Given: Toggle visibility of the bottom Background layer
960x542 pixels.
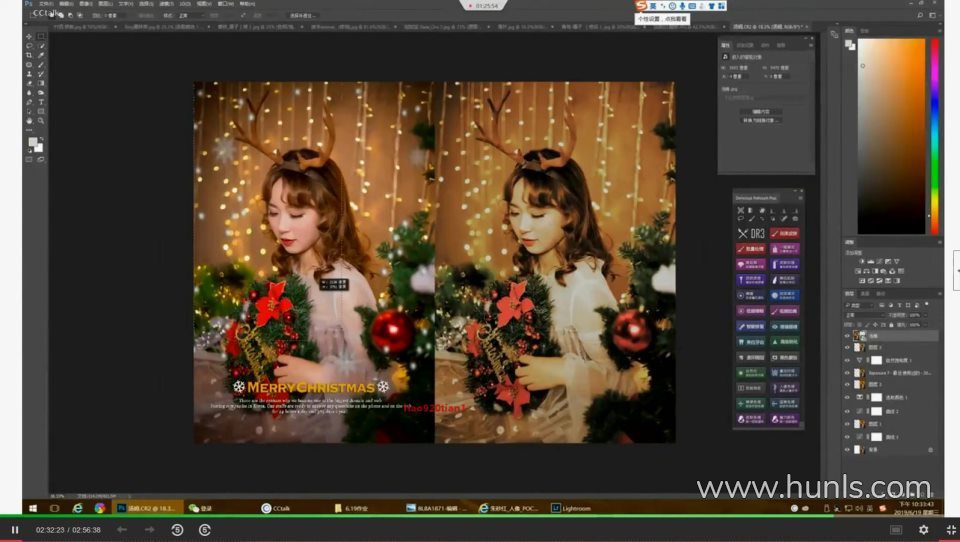Looking at the screenshot, I should pos(847,451).
